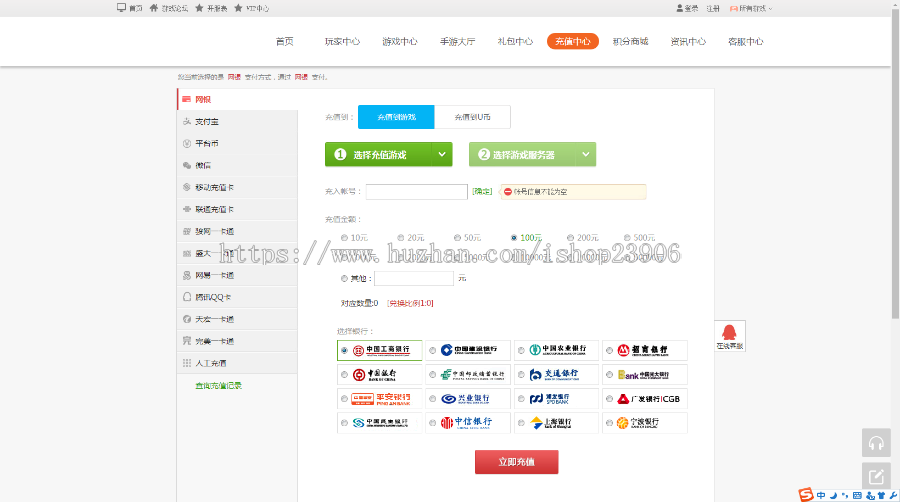Click the 支付宝 icon in sidebar
The width and height of the screenshot is (900, 502).
point(187,122)
